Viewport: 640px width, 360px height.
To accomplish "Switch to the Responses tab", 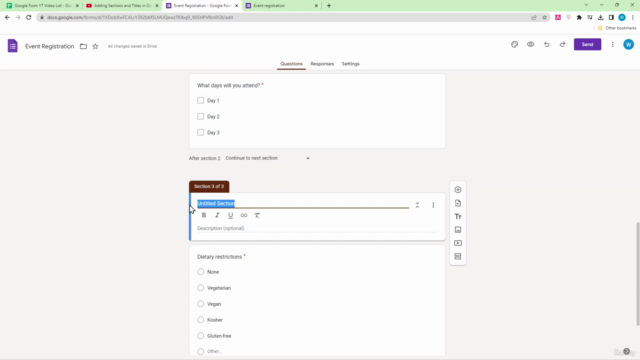I will pos(322,64).
